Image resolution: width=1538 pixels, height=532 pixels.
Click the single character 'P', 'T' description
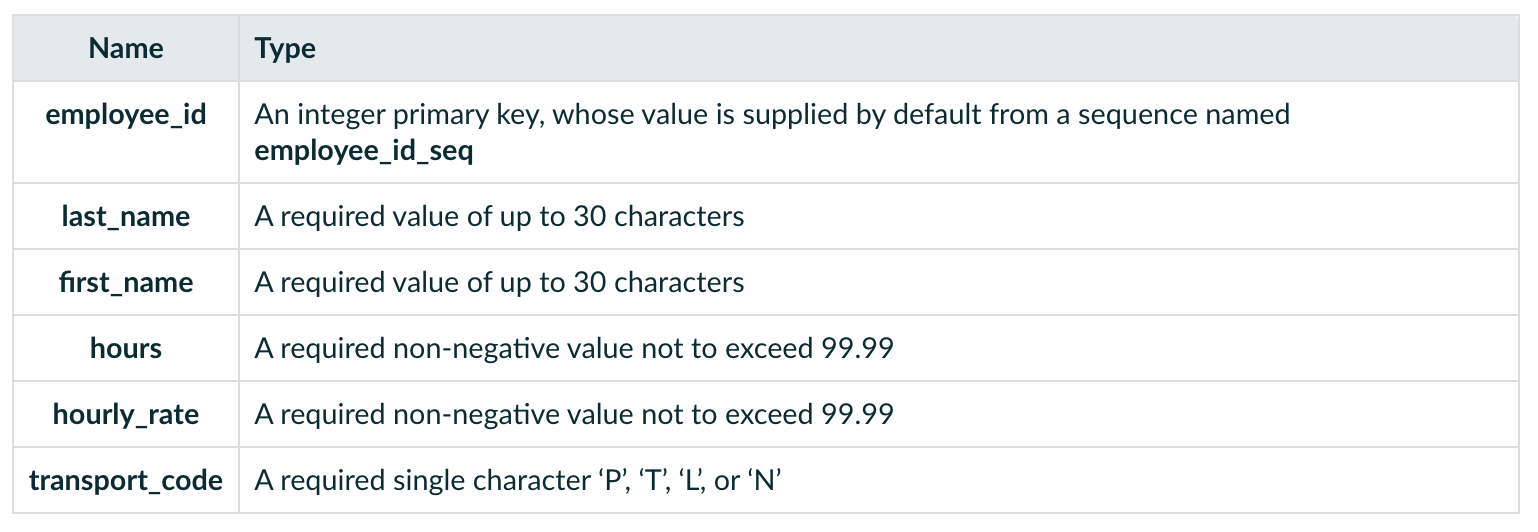click(x=517, y=480)
